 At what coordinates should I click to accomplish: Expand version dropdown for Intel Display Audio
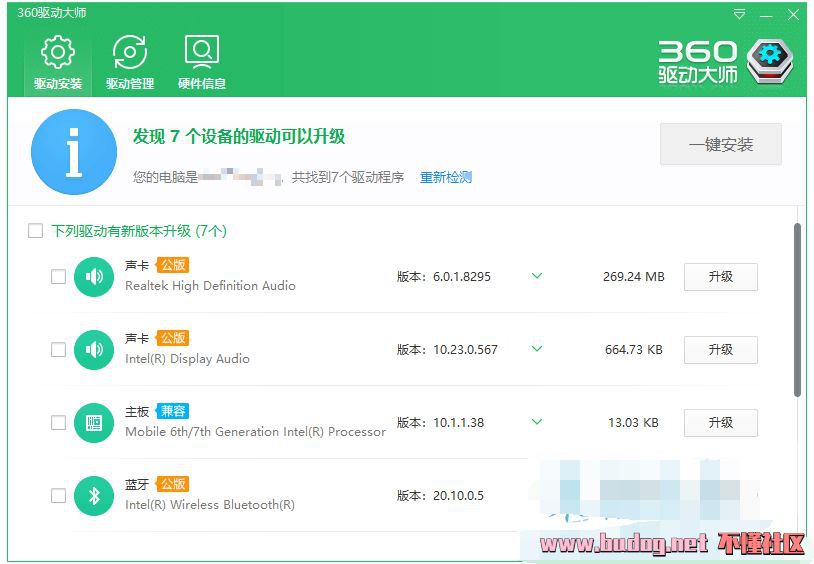click(x=537, y=349)
